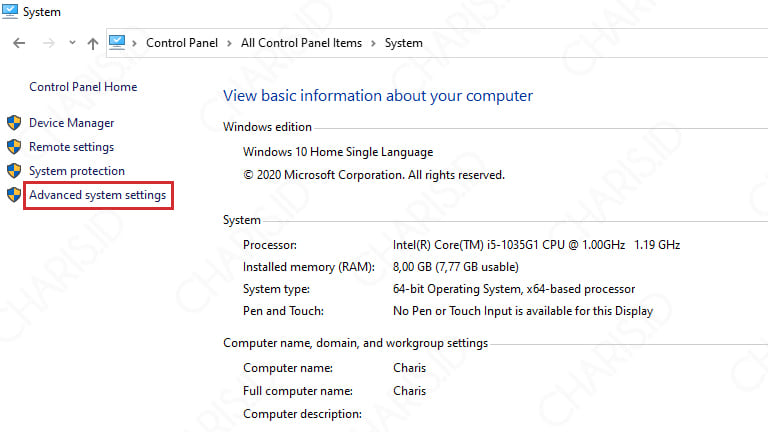Open Advanced system settings link
Viewport: 768px width, 432px height.
pos(97,195)
